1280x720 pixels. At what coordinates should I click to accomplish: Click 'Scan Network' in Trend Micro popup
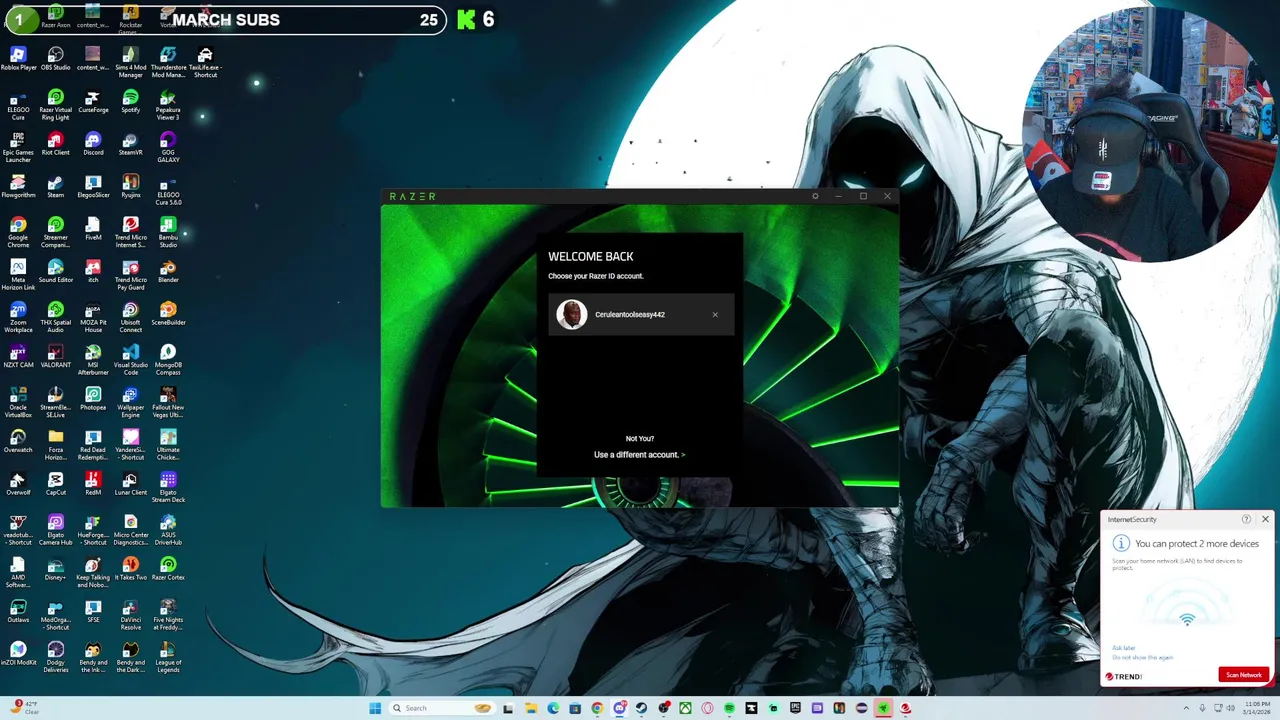coord(1244,675)
